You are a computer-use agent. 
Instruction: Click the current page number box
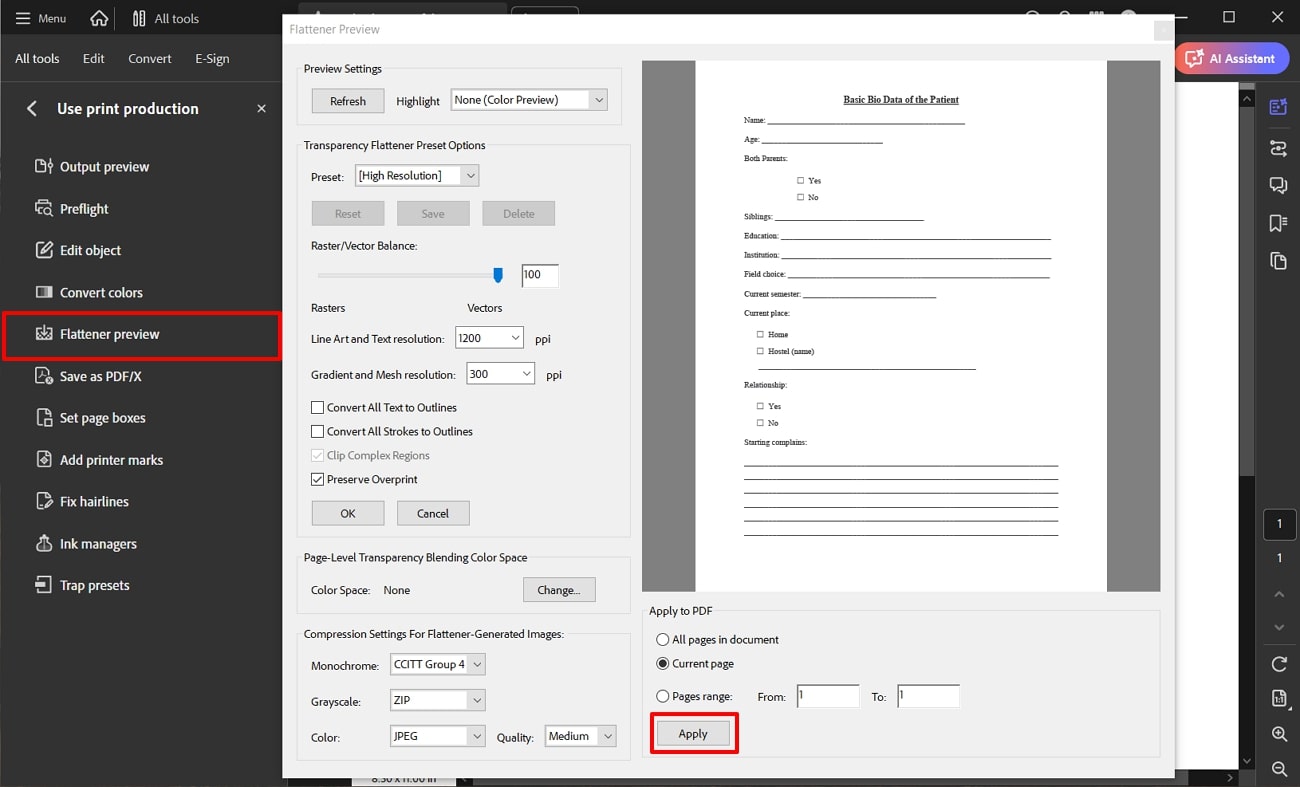click(x=1279, y=524)
